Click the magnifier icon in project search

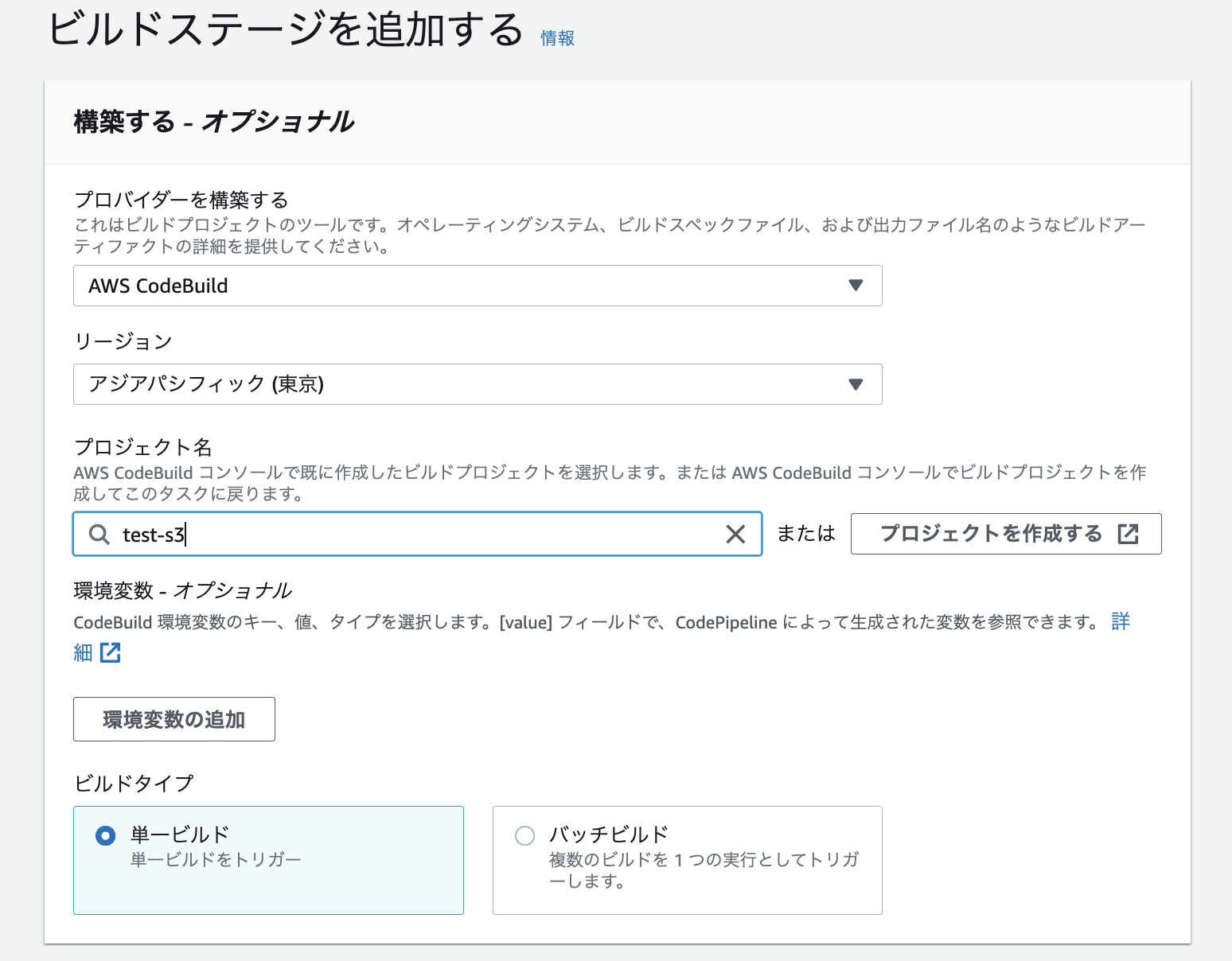pos(99,534)
